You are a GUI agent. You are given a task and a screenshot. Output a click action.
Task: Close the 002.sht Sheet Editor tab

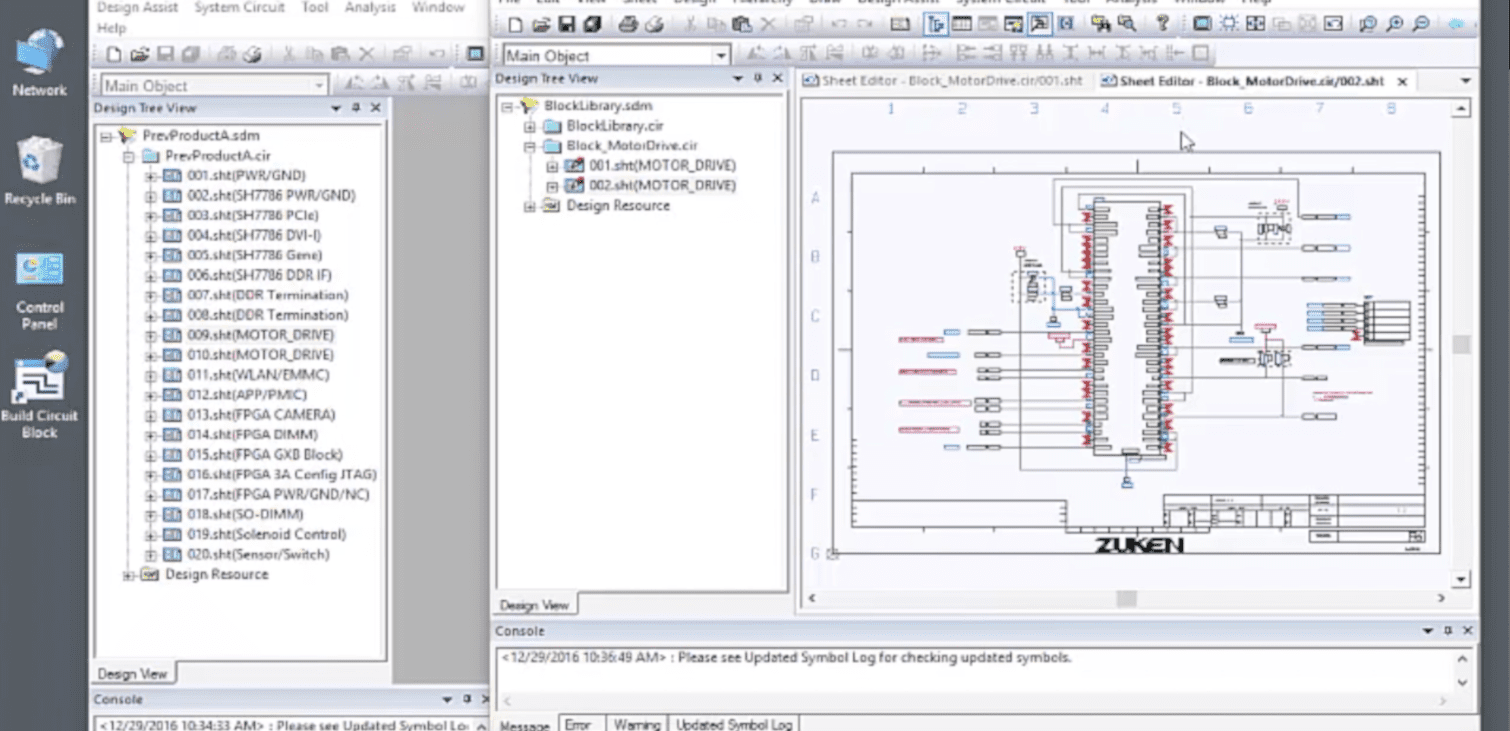(1402, 81)
